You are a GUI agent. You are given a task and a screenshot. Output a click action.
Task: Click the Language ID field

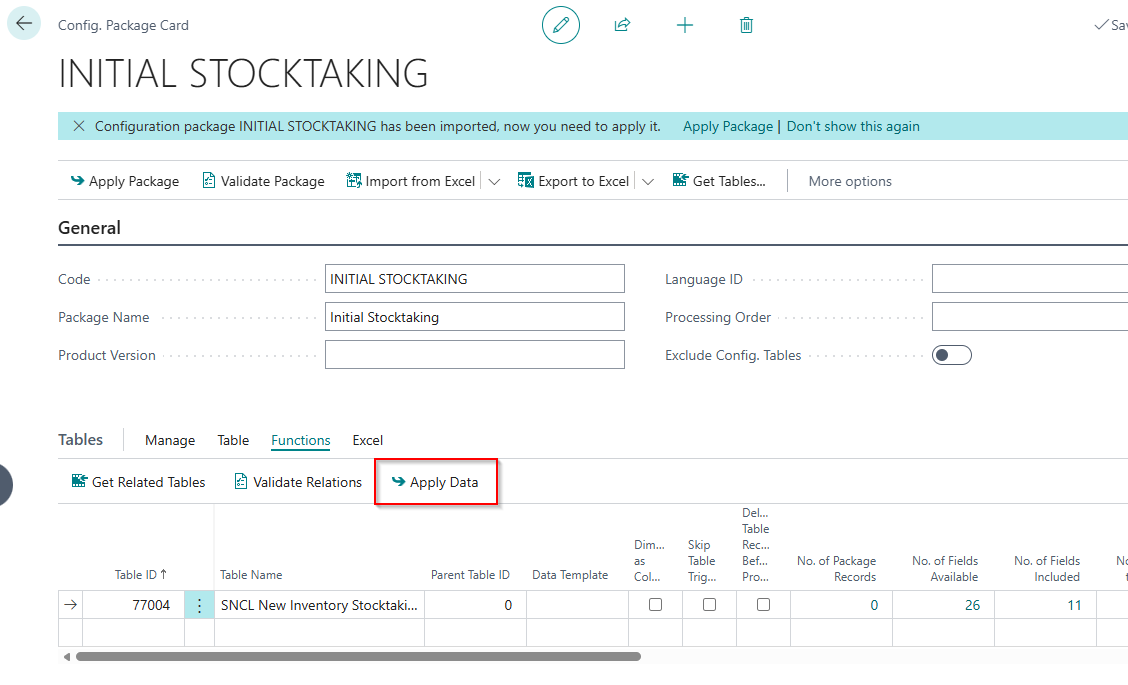coord(1029,278)
